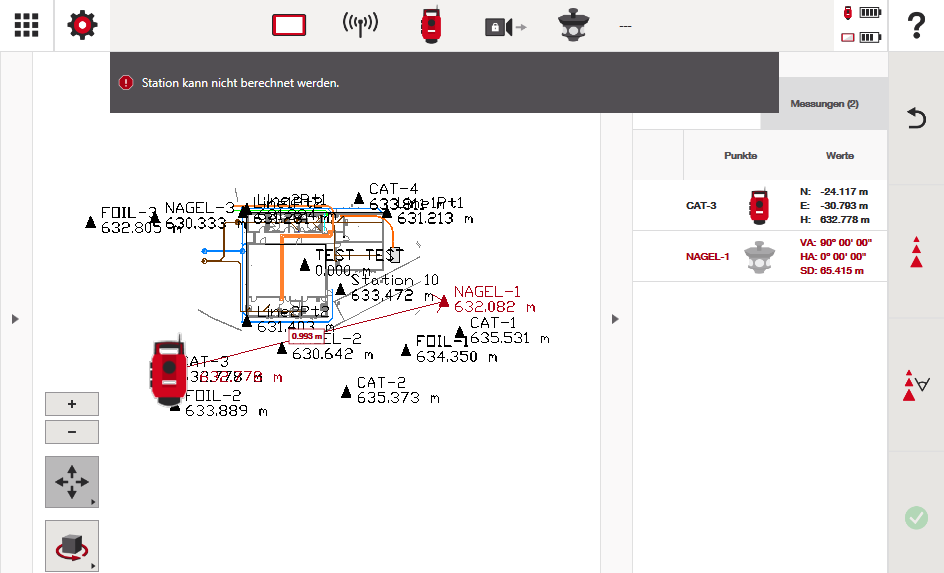Open the 3D rotate view dropdown
The width and height of the screenshot is (944, 573).
click(x=72, y=546)
